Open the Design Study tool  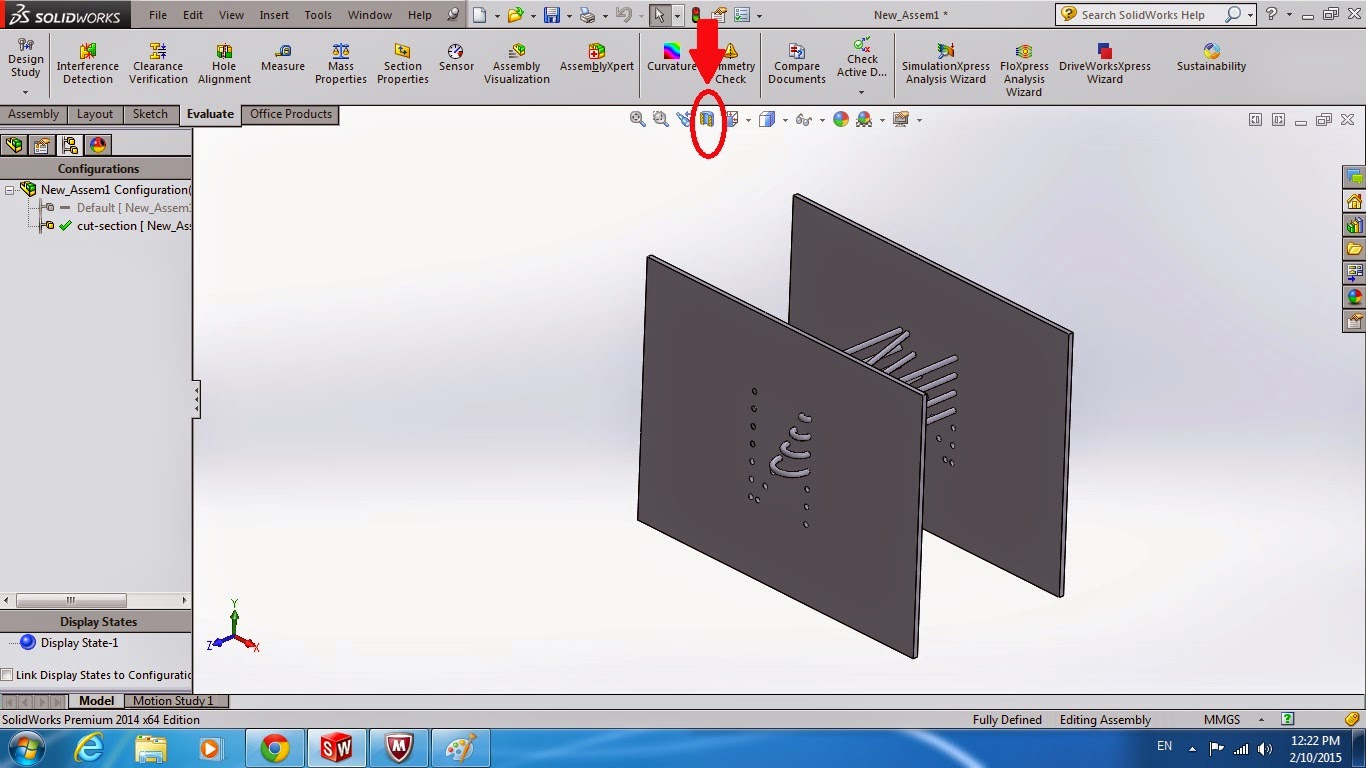[25, 65]
